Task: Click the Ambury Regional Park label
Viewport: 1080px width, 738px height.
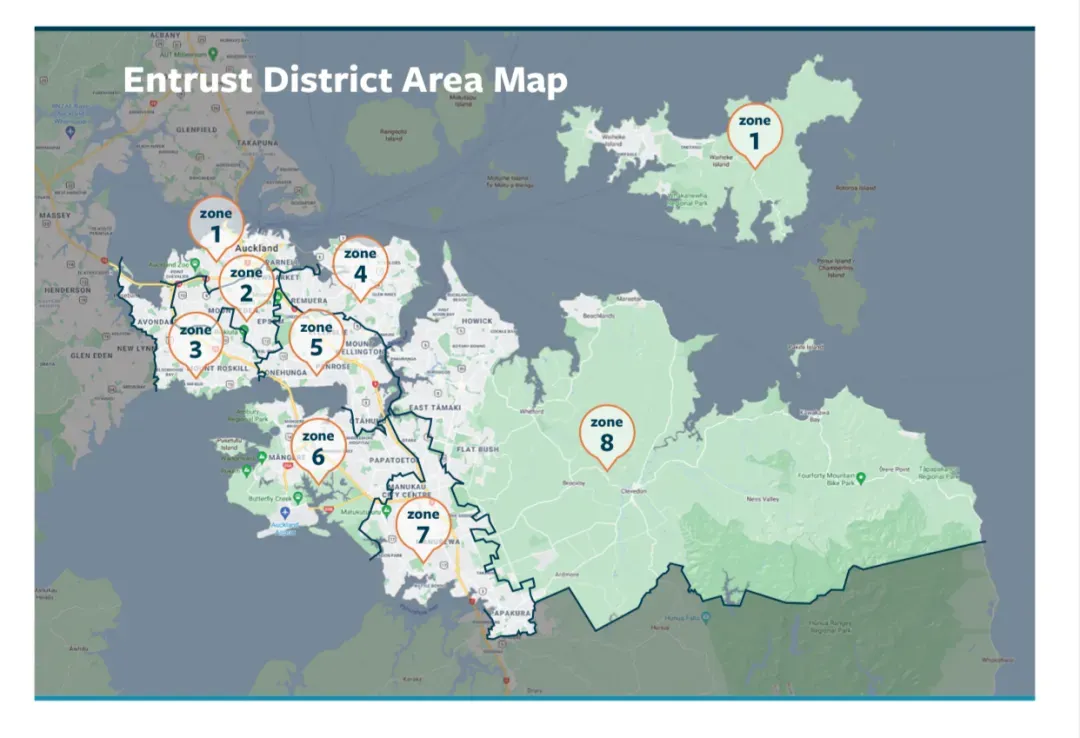Action: point(247,416)
